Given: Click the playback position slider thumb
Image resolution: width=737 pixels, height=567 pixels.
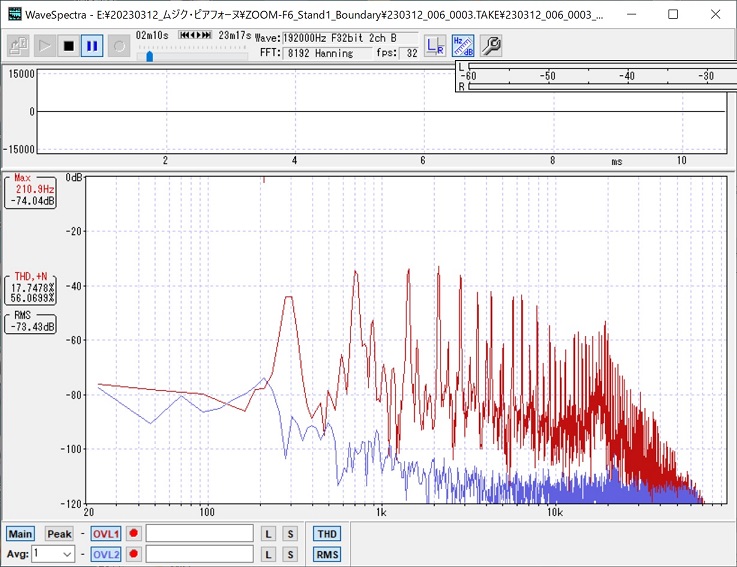Looking at the screenshot, I should click(149, 56).
